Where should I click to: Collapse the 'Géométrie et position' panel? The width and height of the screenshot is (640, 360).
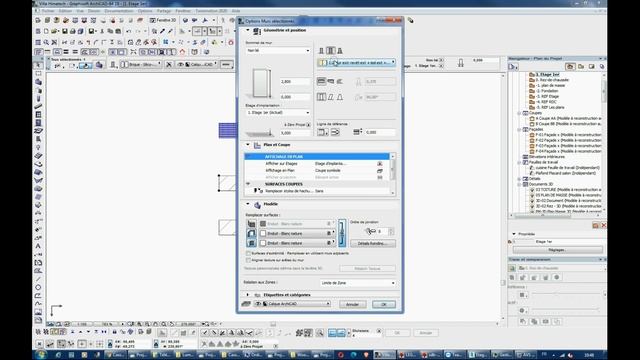coord(247,30)
